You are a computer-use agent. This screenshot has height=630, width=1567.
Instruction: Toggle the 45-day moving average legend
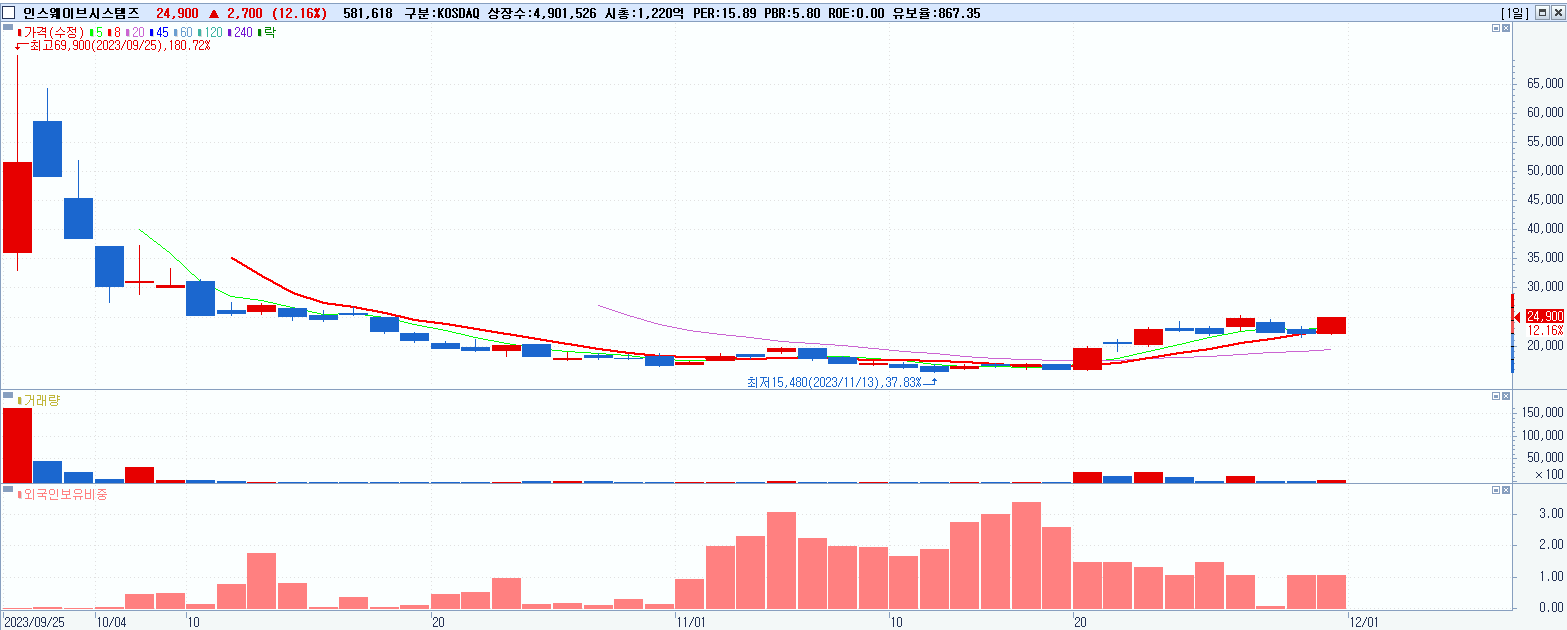pos(160,33)
